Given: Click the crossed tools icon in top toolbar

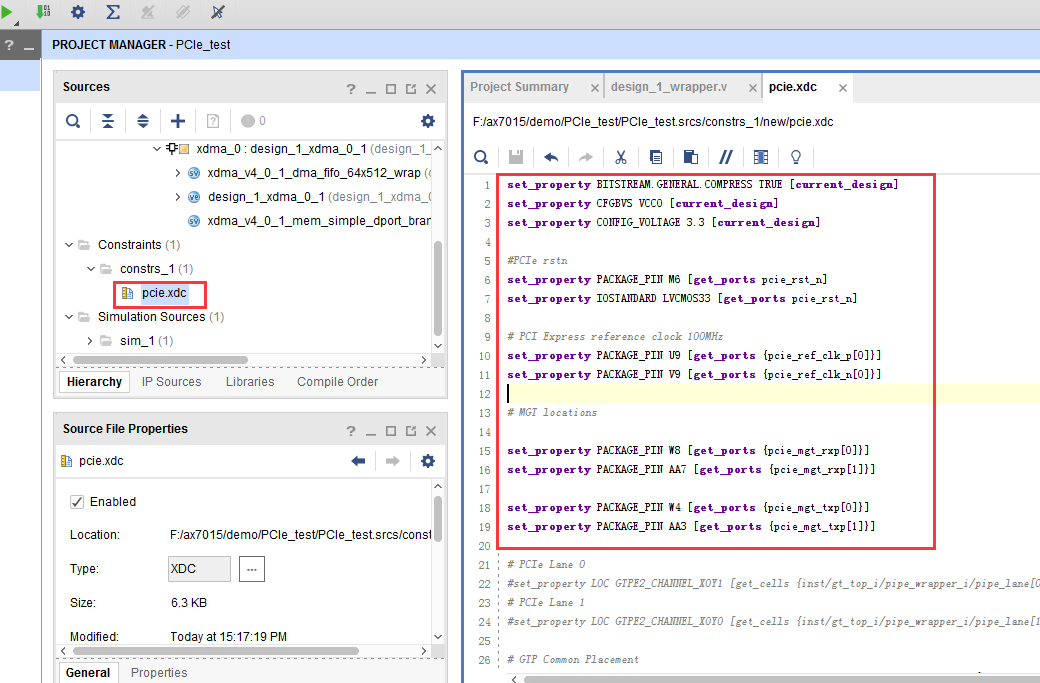Looking at the screenshot, I should pos(218,11).
